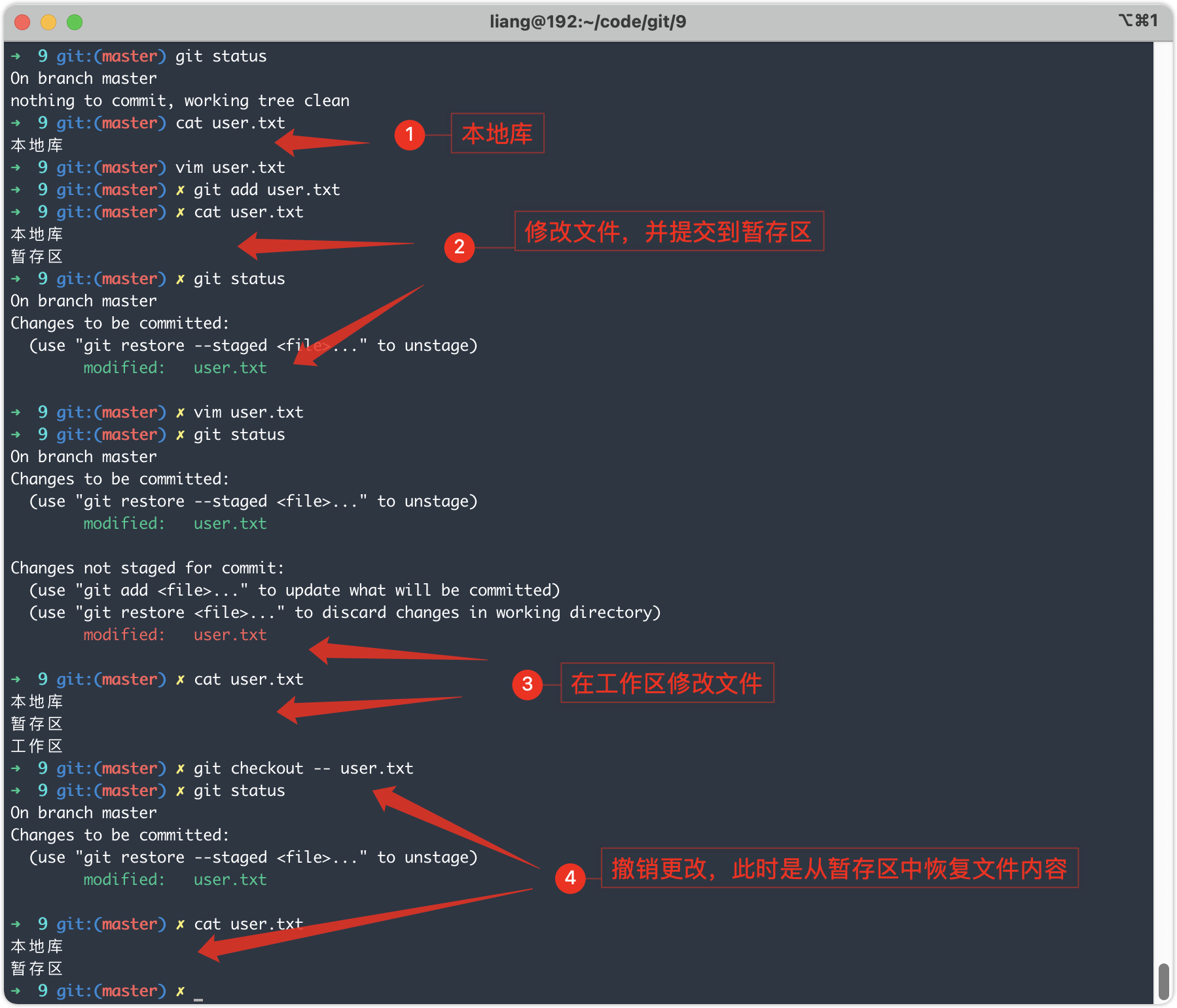Click the red circled number 3 marker
The image size is (1177, 1008).
(x=528, y=685)
